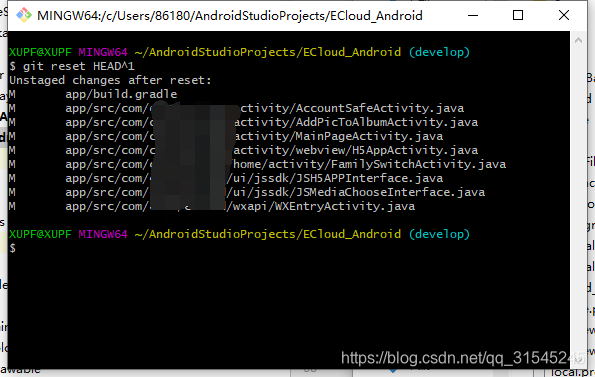The height and width of the screenshot is (377, 595).
Task: Click the FamilySwitchActivity.java line
Action: (258, 164)
